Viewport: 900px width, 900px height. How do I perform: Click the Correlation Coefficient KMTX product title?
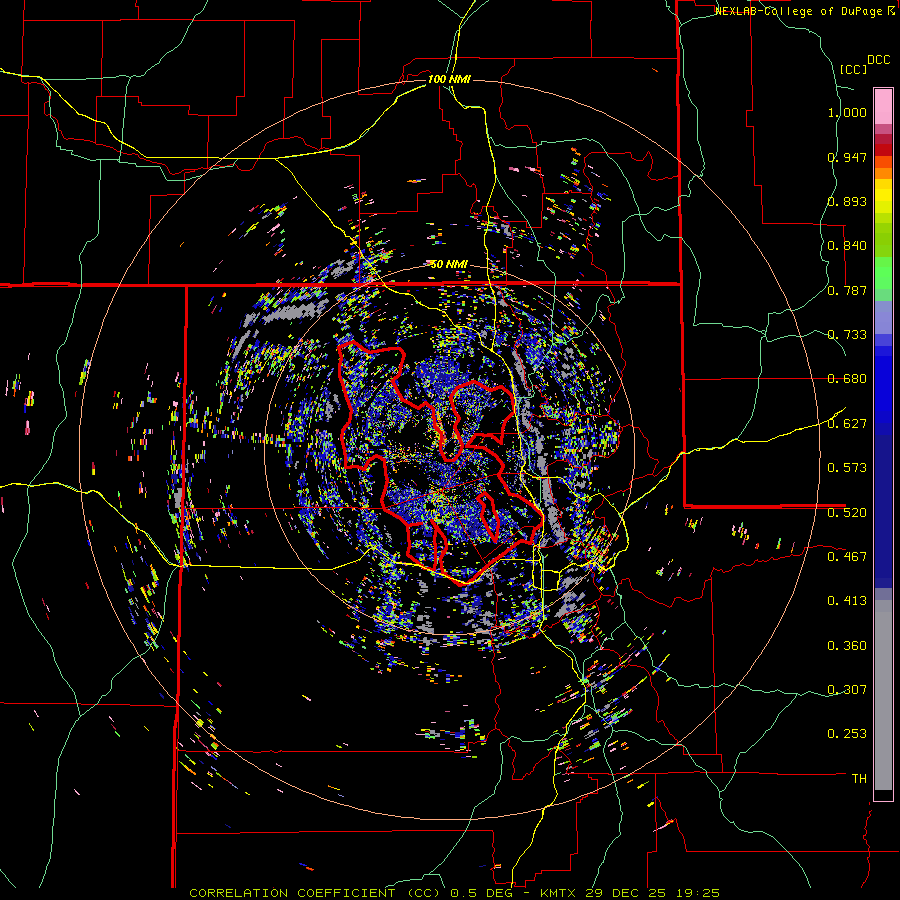454,893
